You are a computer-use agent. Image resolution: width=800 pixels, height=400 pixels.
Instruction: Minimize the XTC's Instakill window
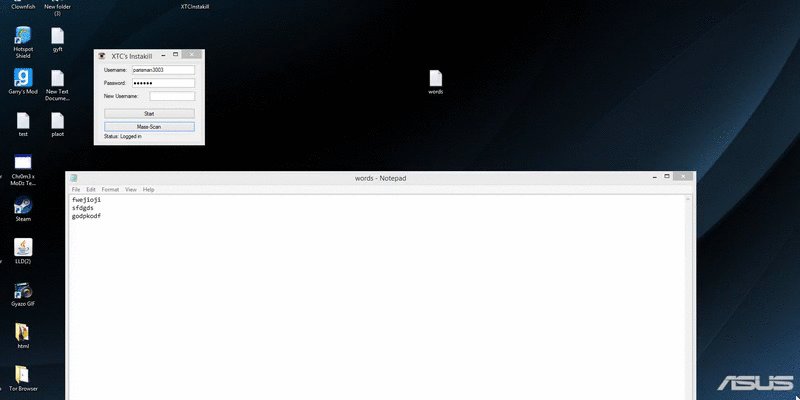pyautogui.click(x=164, y=55)
